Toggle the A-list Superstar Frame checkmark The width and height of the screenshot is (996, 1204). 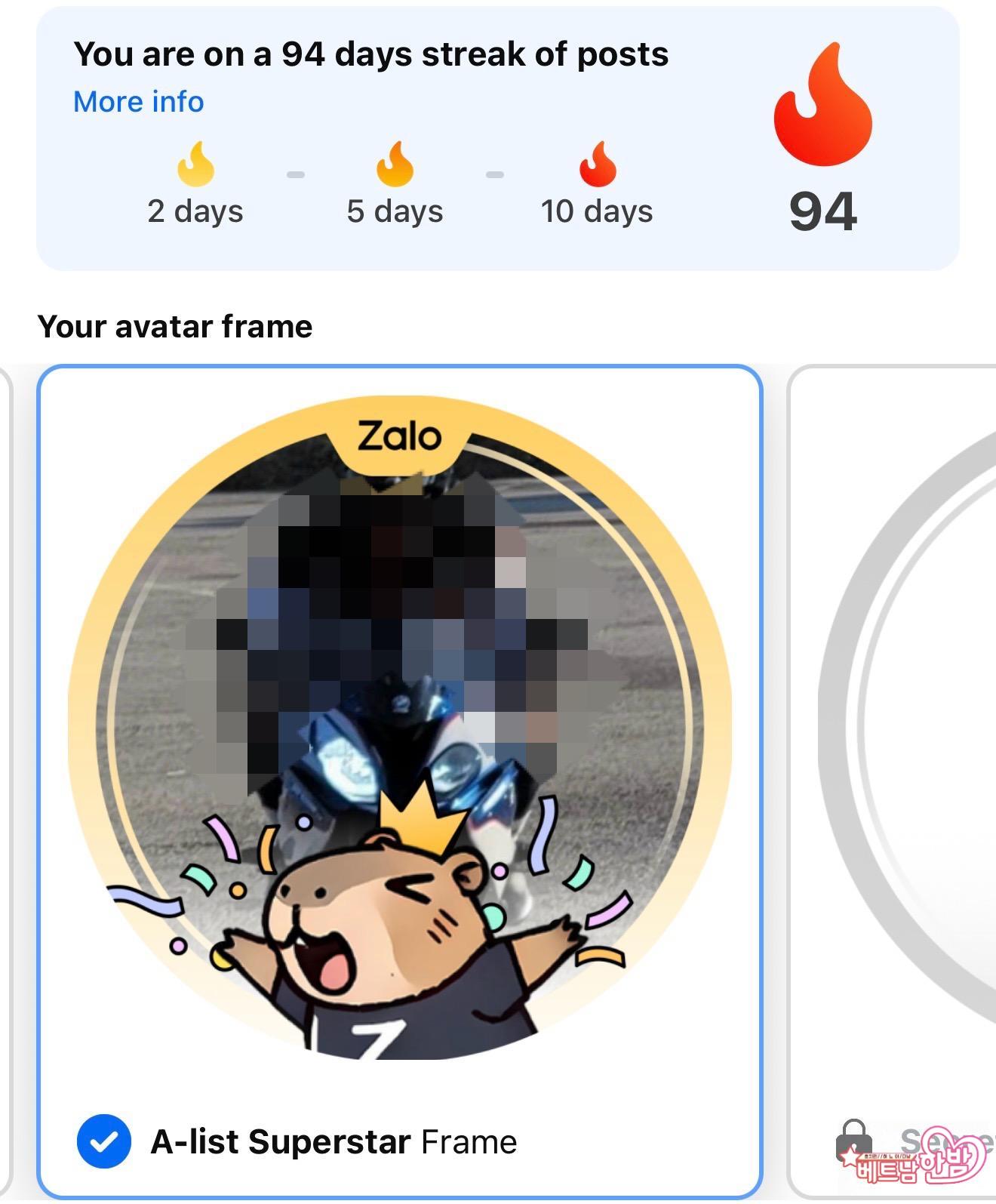pos(104,1141)
